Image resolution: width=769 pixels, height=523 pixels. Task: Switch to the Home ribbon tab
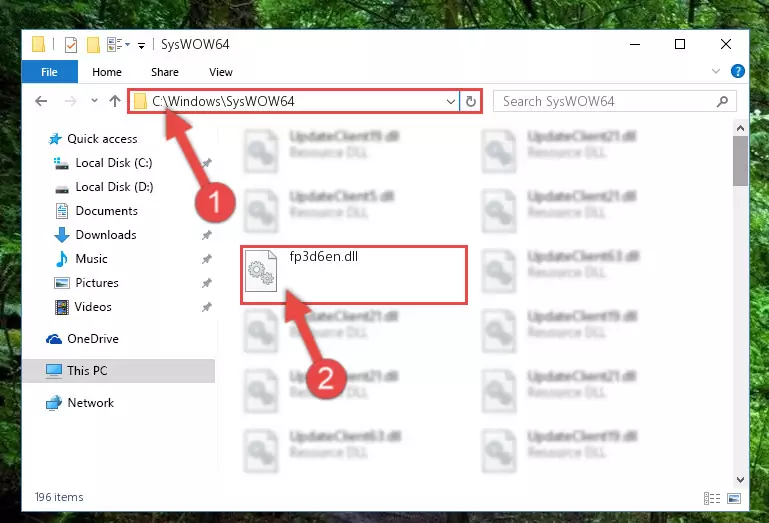click(107, 72)
